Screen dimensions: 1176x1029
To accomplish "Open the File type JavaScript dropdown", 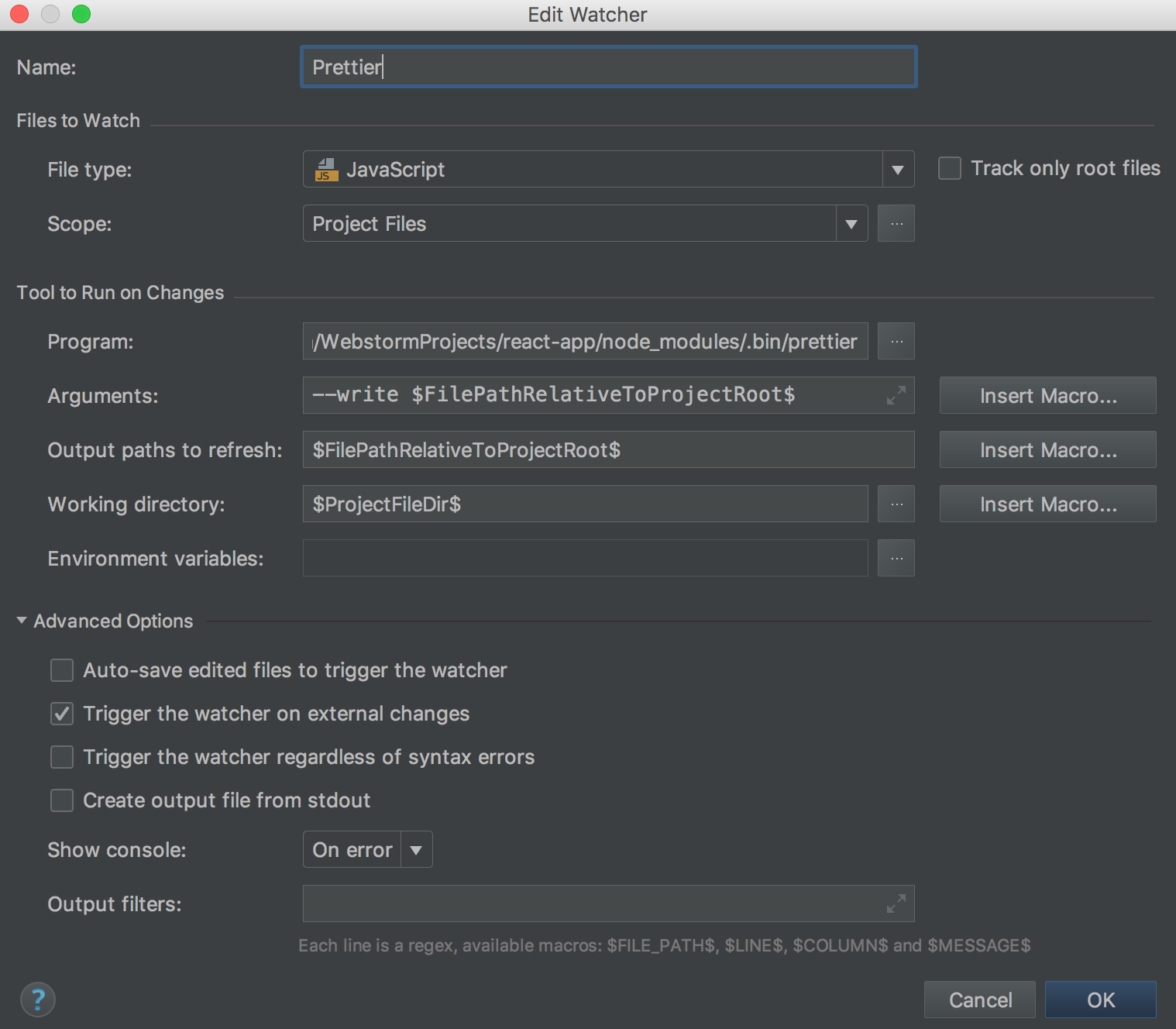I will pyautogui.click(x=898, y=170).
